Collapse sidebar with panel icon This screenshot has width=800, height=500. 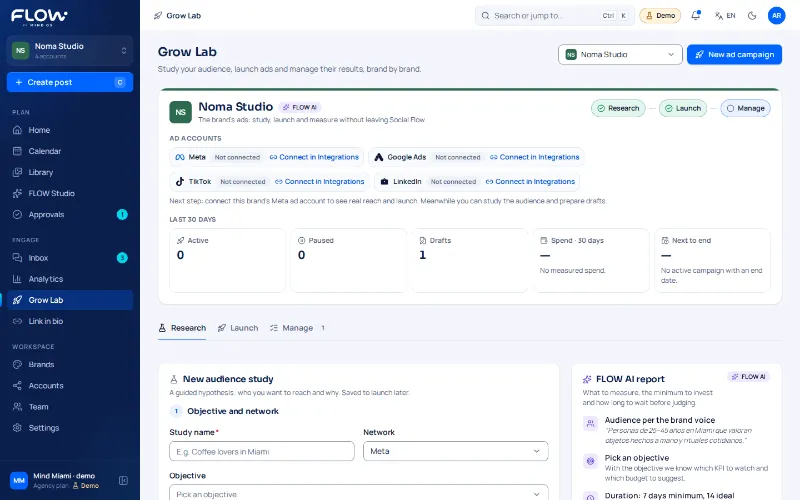click(123, 481)
